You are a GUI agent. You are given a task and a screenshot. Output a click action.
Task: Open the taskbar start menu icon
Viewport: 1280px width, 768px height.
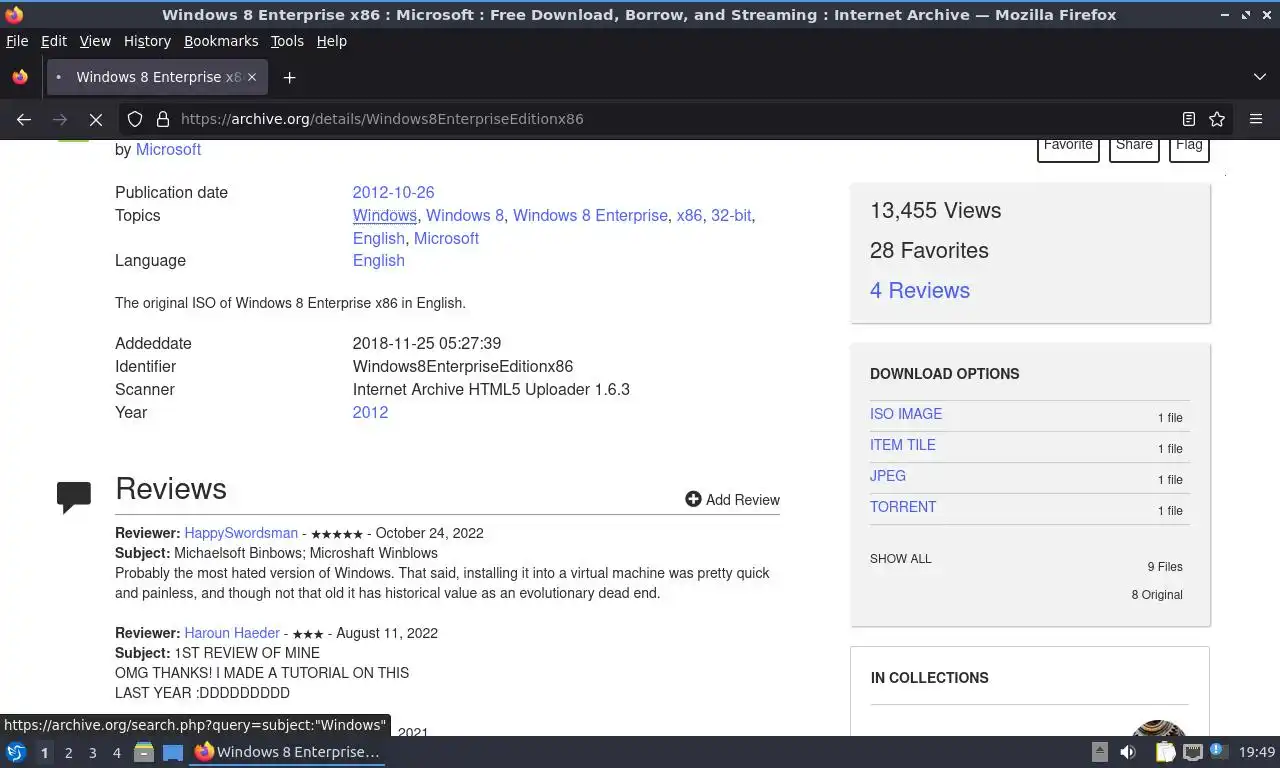[16, 752]
